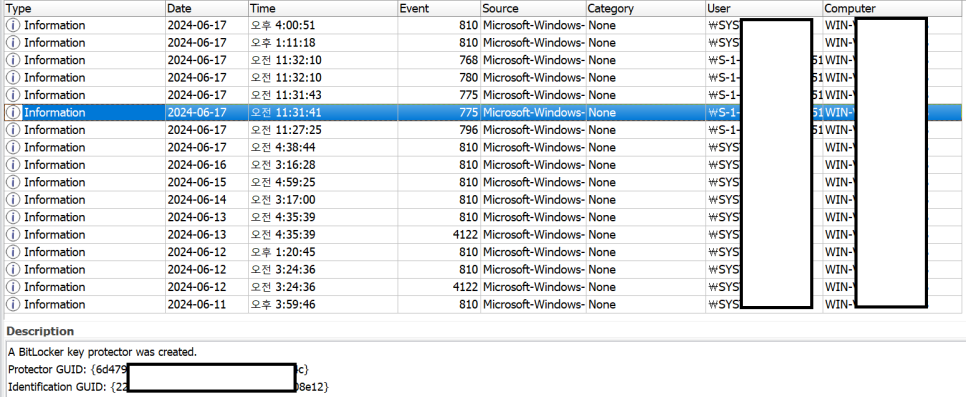Select the info icon beside event 768
Screen dimensions: 966x397
[x=12, y=60]
